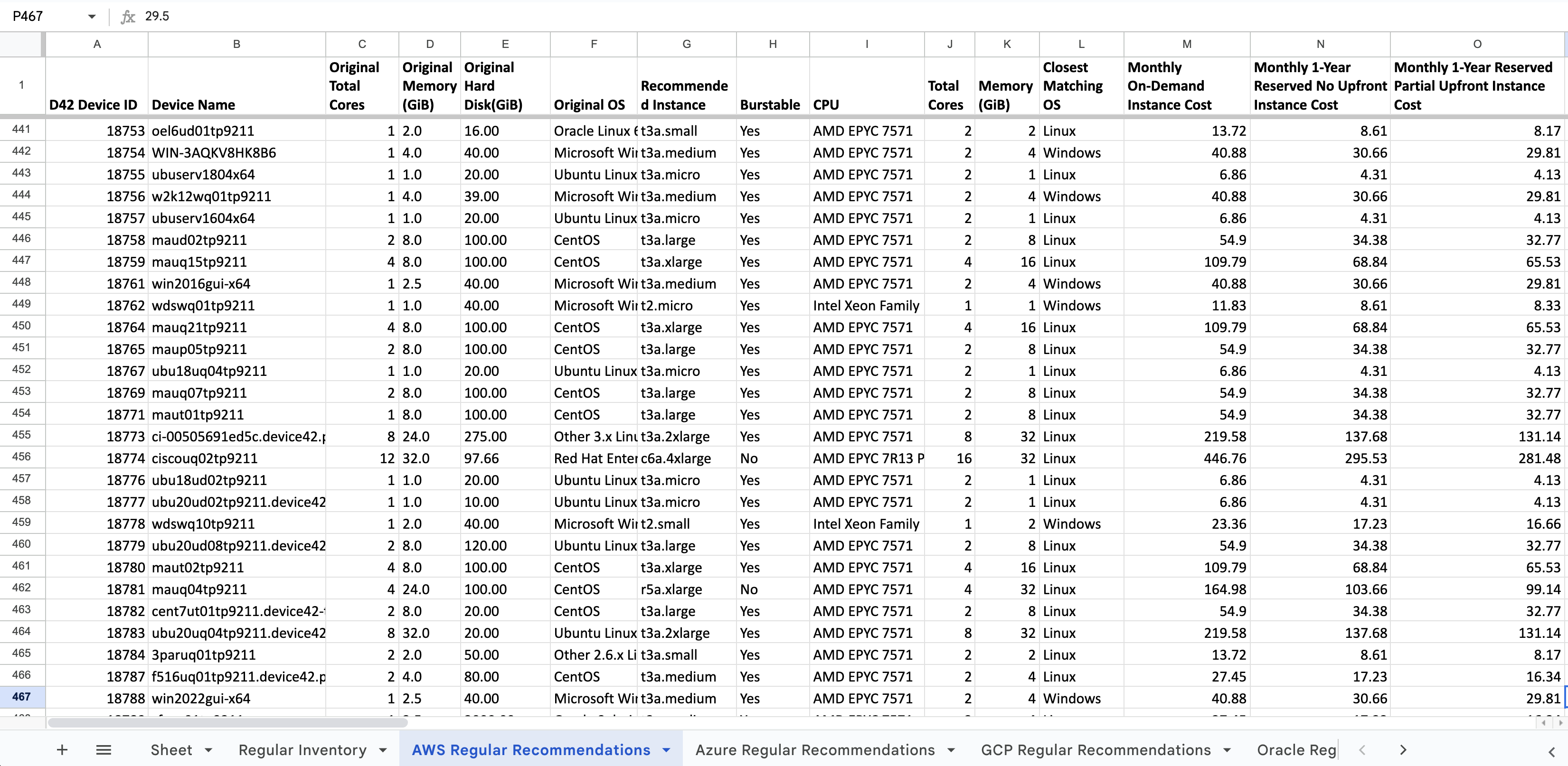Click the left tab-scroll chevron

tap(1363, 749)
